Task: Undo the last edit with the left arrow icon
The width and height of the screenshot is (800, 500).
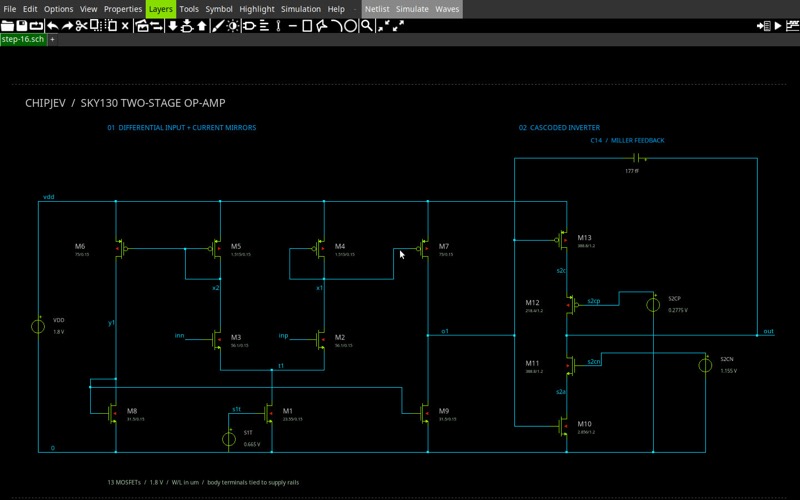Action: (x=53, y=26)
